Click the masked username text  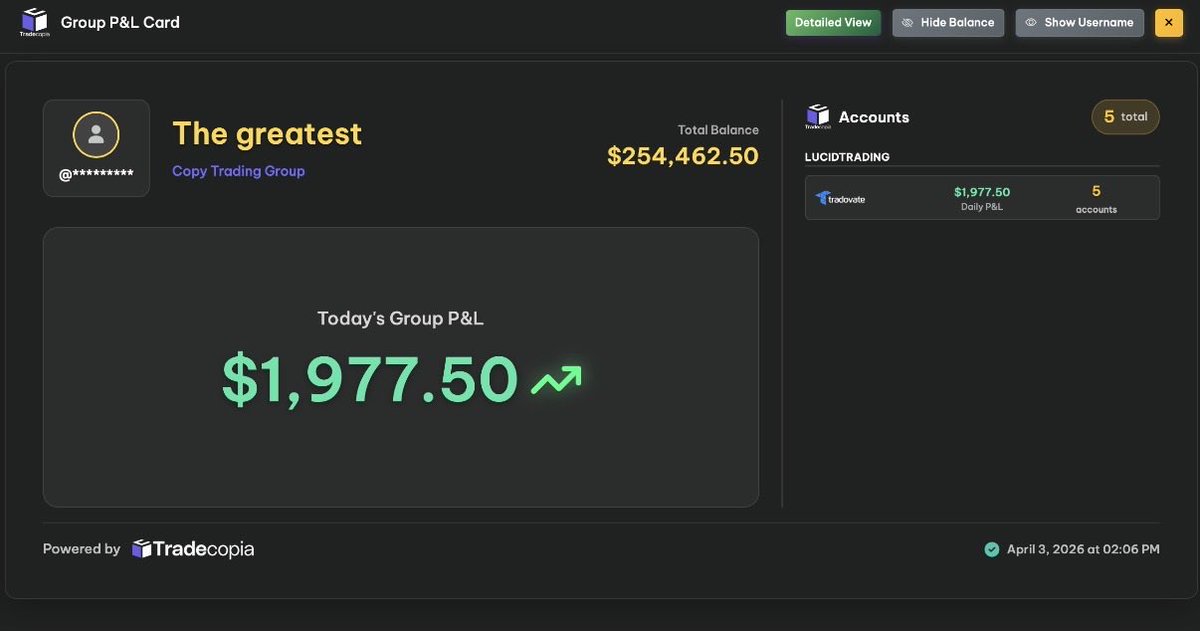96,175
